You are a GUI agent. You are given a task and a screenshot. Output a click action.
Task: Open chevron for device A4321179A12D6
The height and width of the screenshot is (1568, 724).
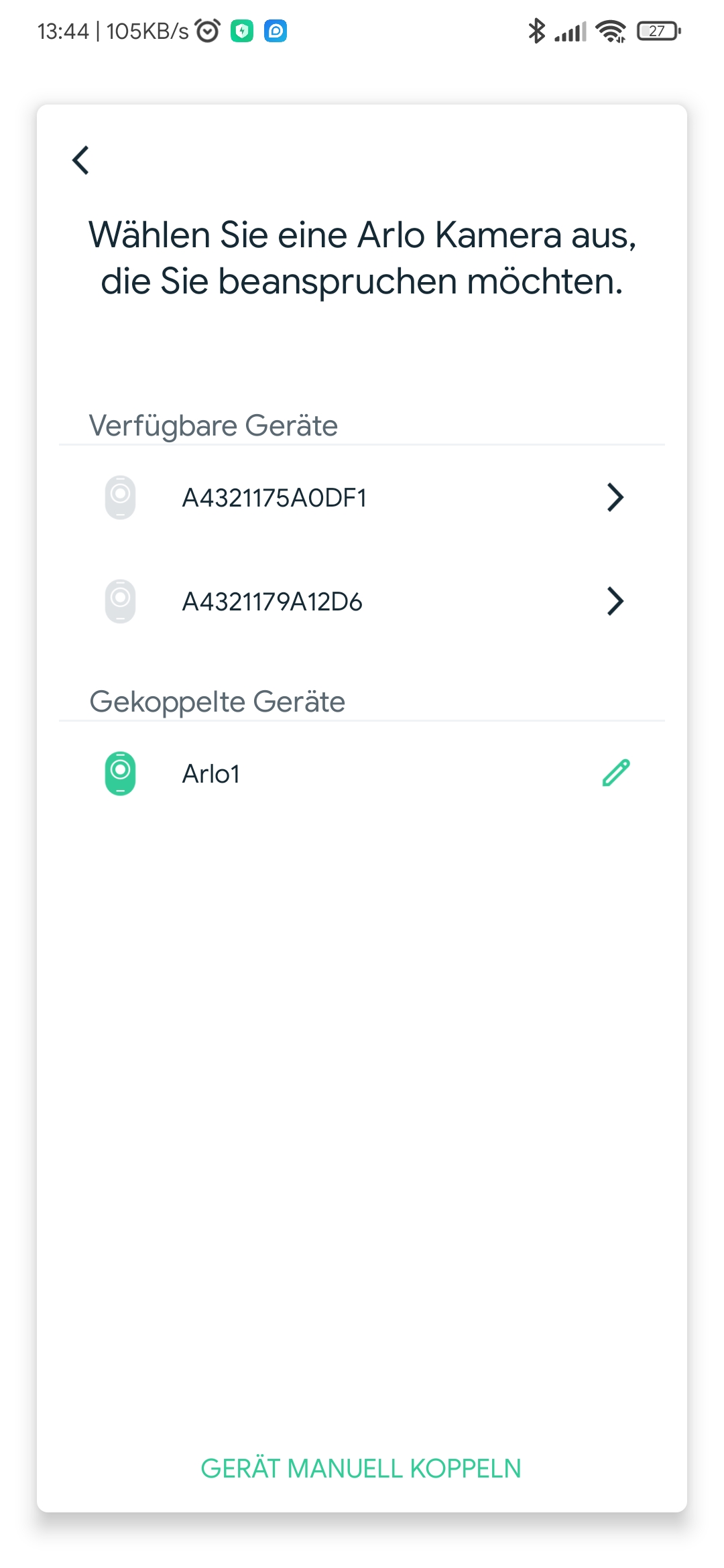(x=615, y=601)
